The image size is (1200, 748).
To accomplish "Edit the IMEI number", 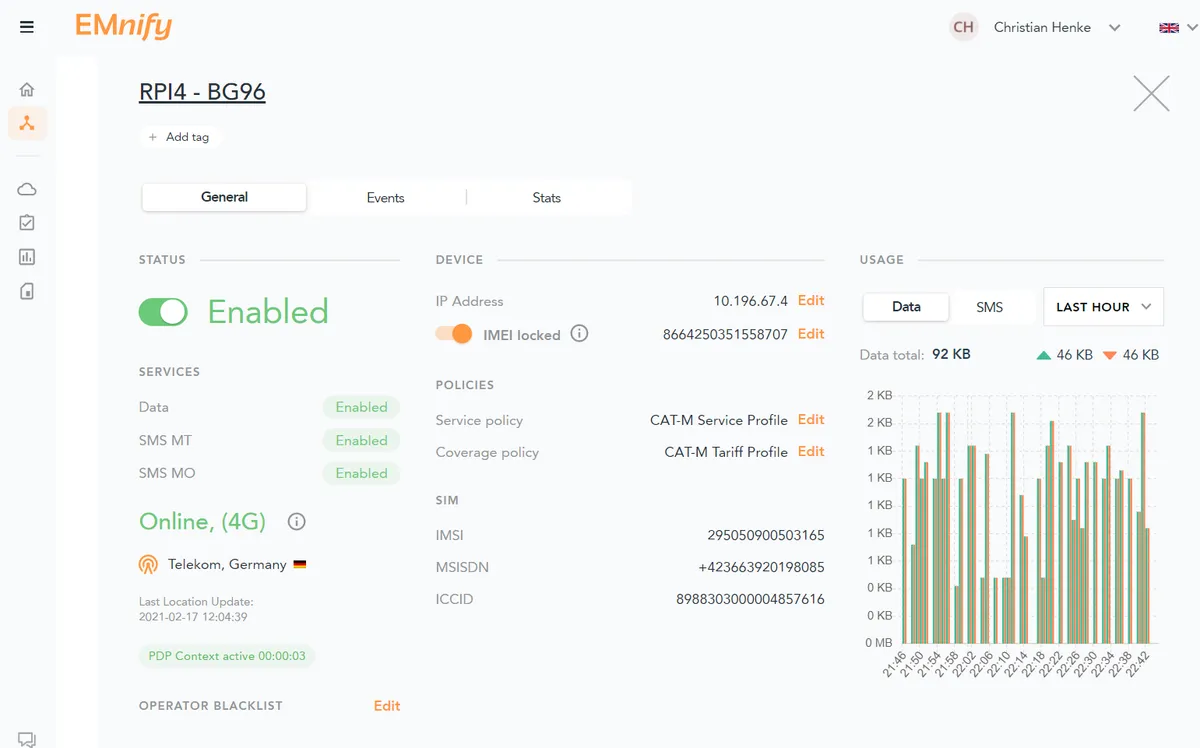I will coord(811,334).
